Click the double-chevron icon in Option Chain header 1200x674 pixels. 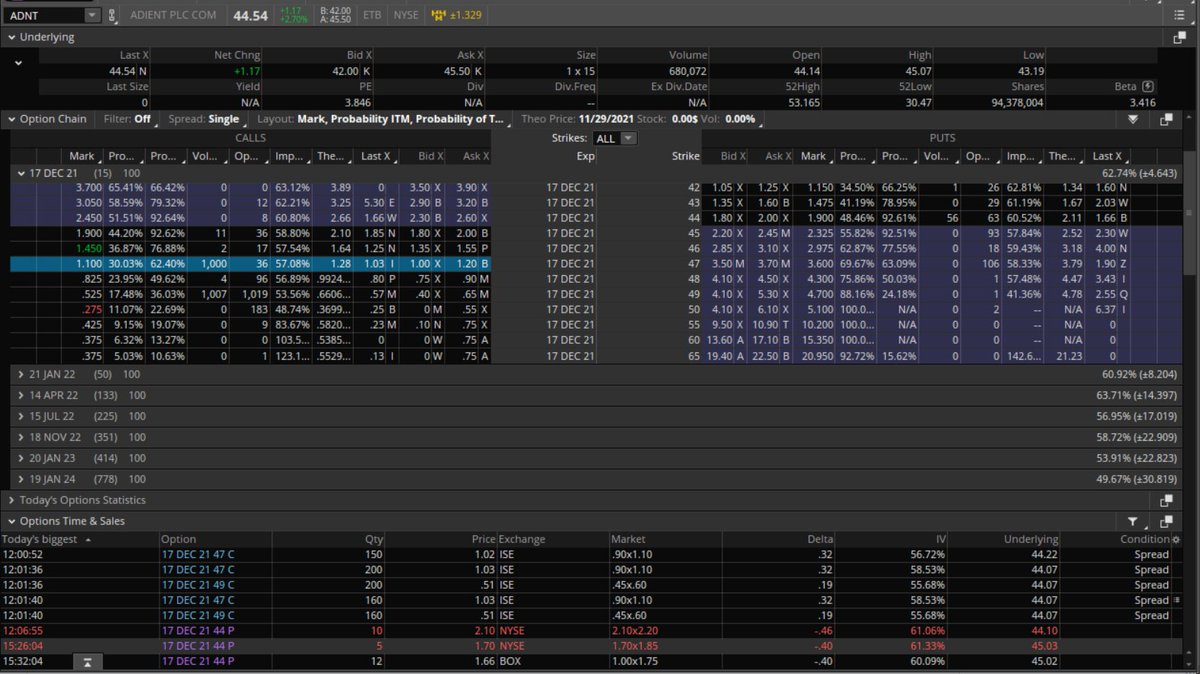tap(1133, 119)
